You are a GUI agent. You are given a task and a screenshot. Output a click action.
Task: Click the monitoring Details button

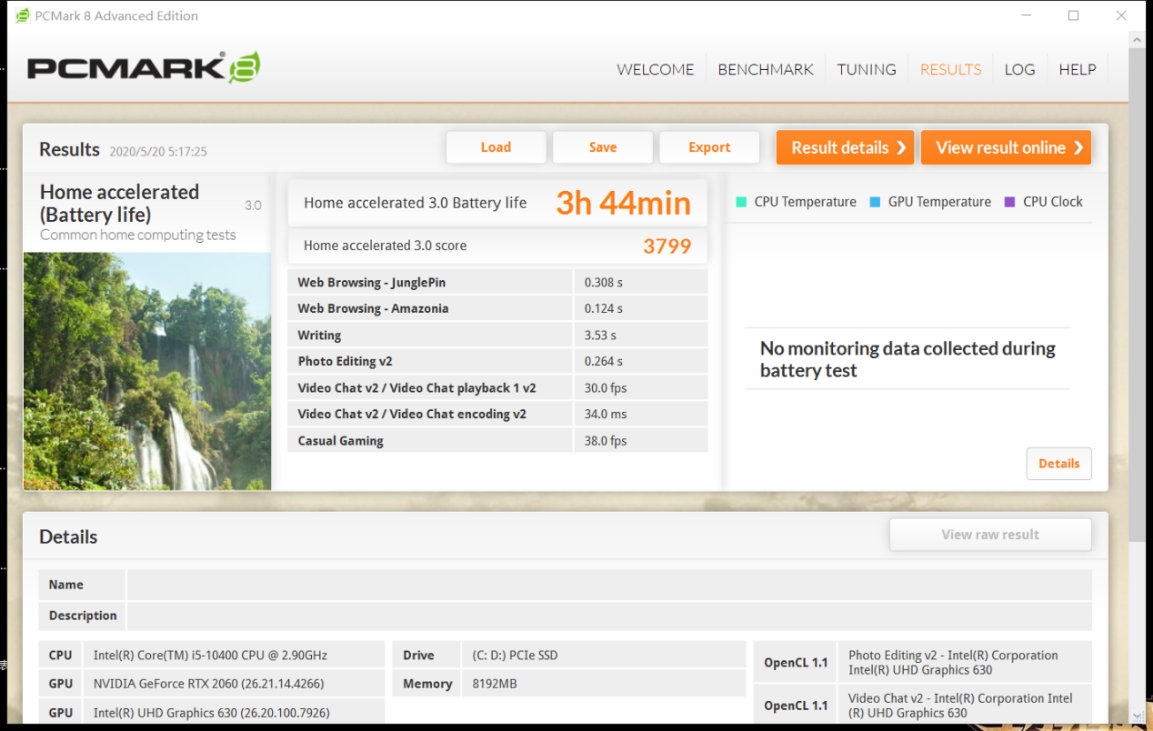click(x=1059, y=463)
